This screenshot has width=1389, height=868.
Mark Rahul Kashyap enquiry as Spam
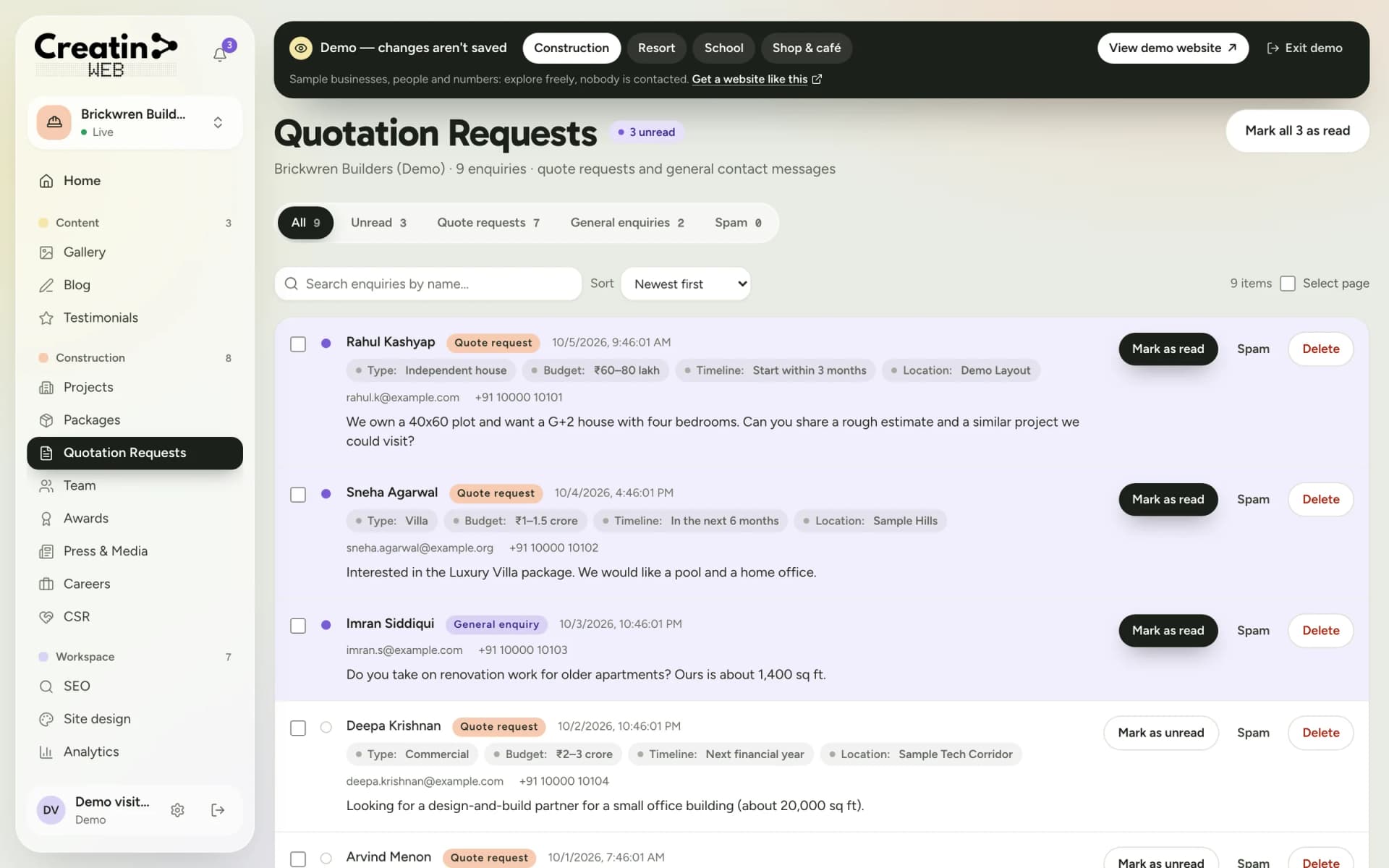pos(1253,349)
